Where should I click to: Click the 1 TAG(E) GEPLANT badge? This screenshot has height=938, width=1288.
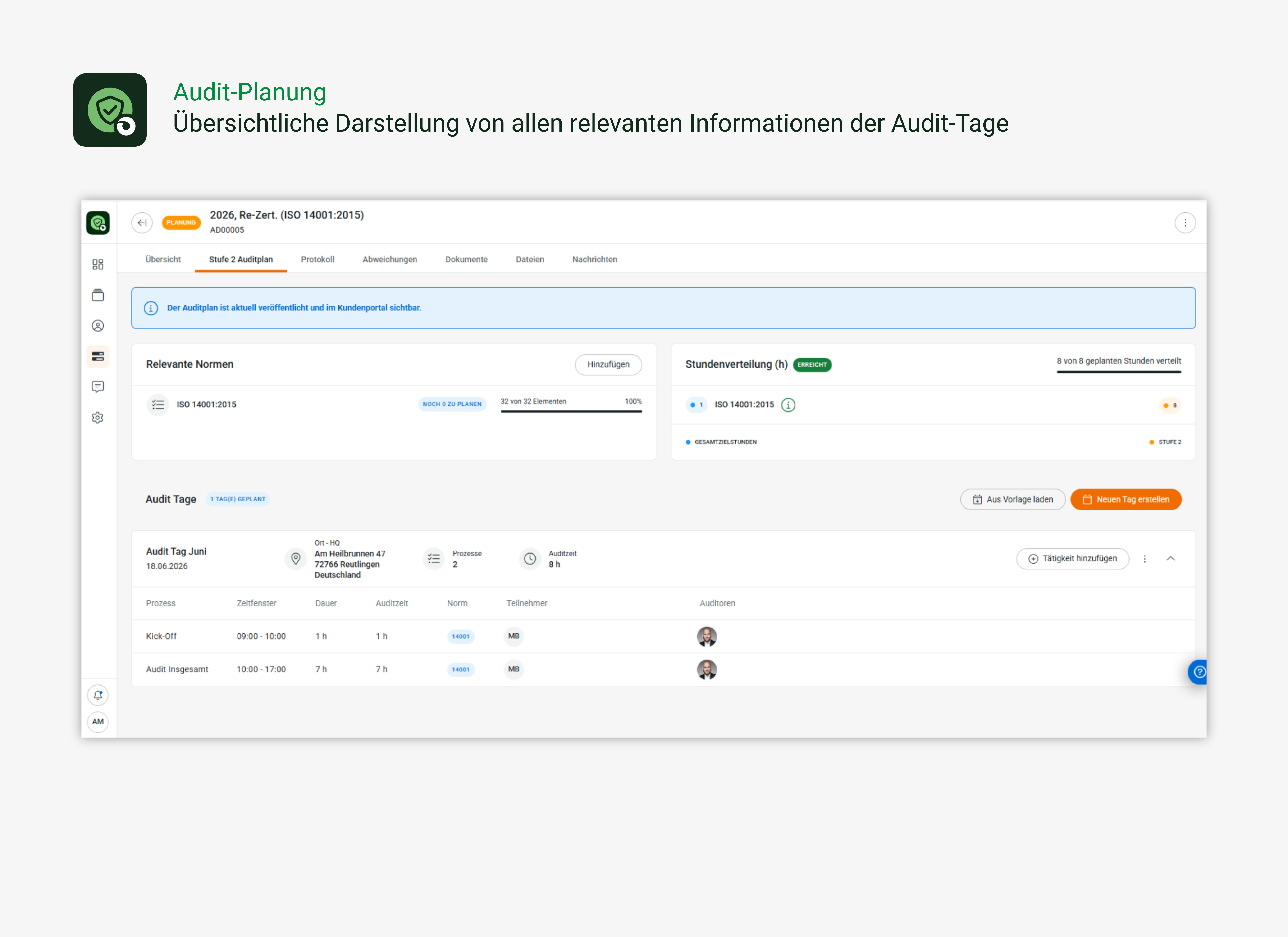(238, 500)
